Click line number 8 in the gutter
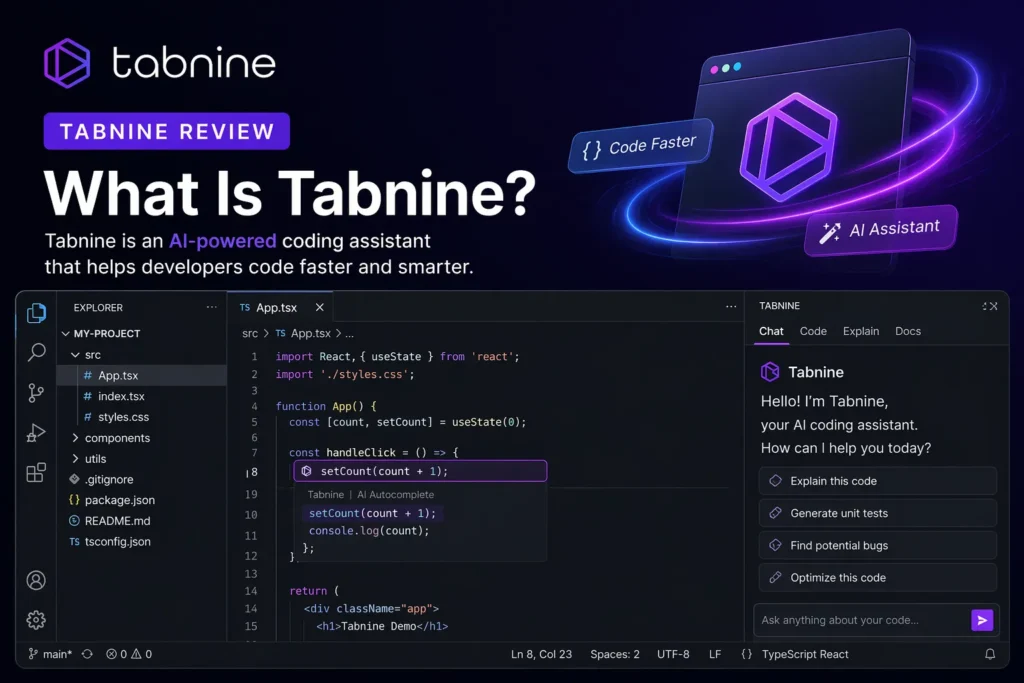This screenshot has width=1024, height=683. pyautogui.click(x=254, y=471)
